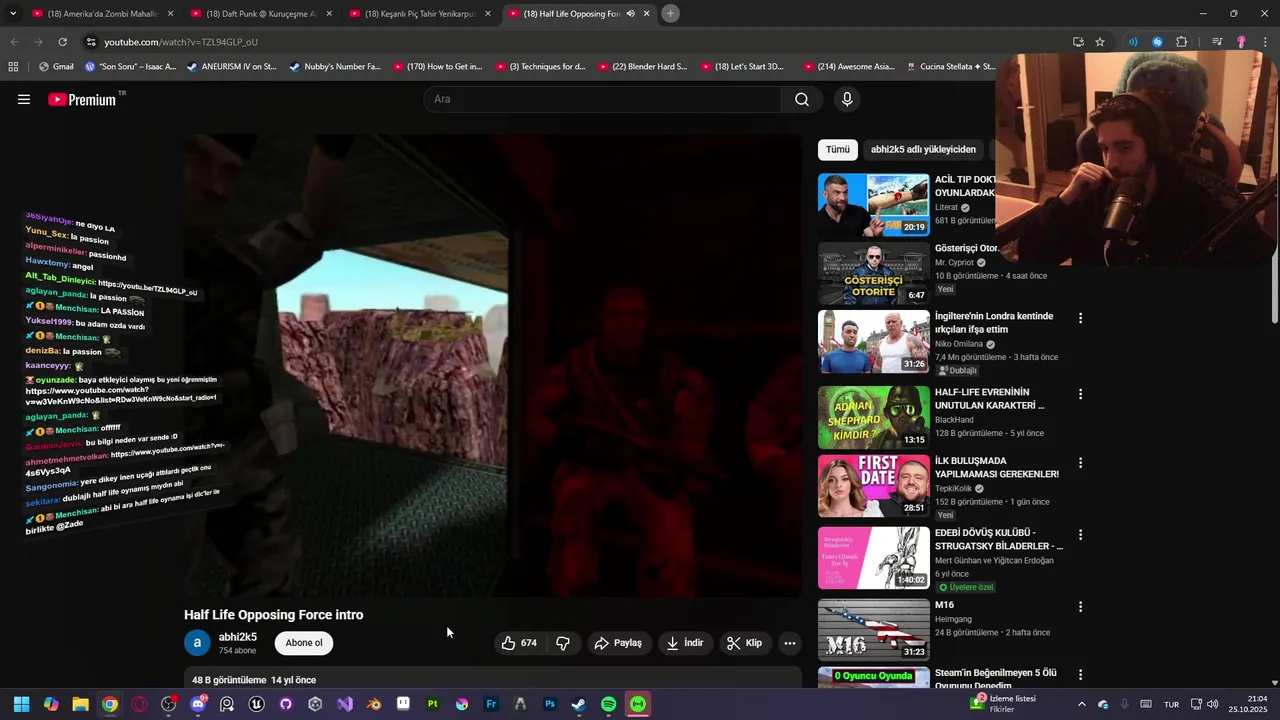
Task: Click the Paylaş share button
Action: coord(618,643)
